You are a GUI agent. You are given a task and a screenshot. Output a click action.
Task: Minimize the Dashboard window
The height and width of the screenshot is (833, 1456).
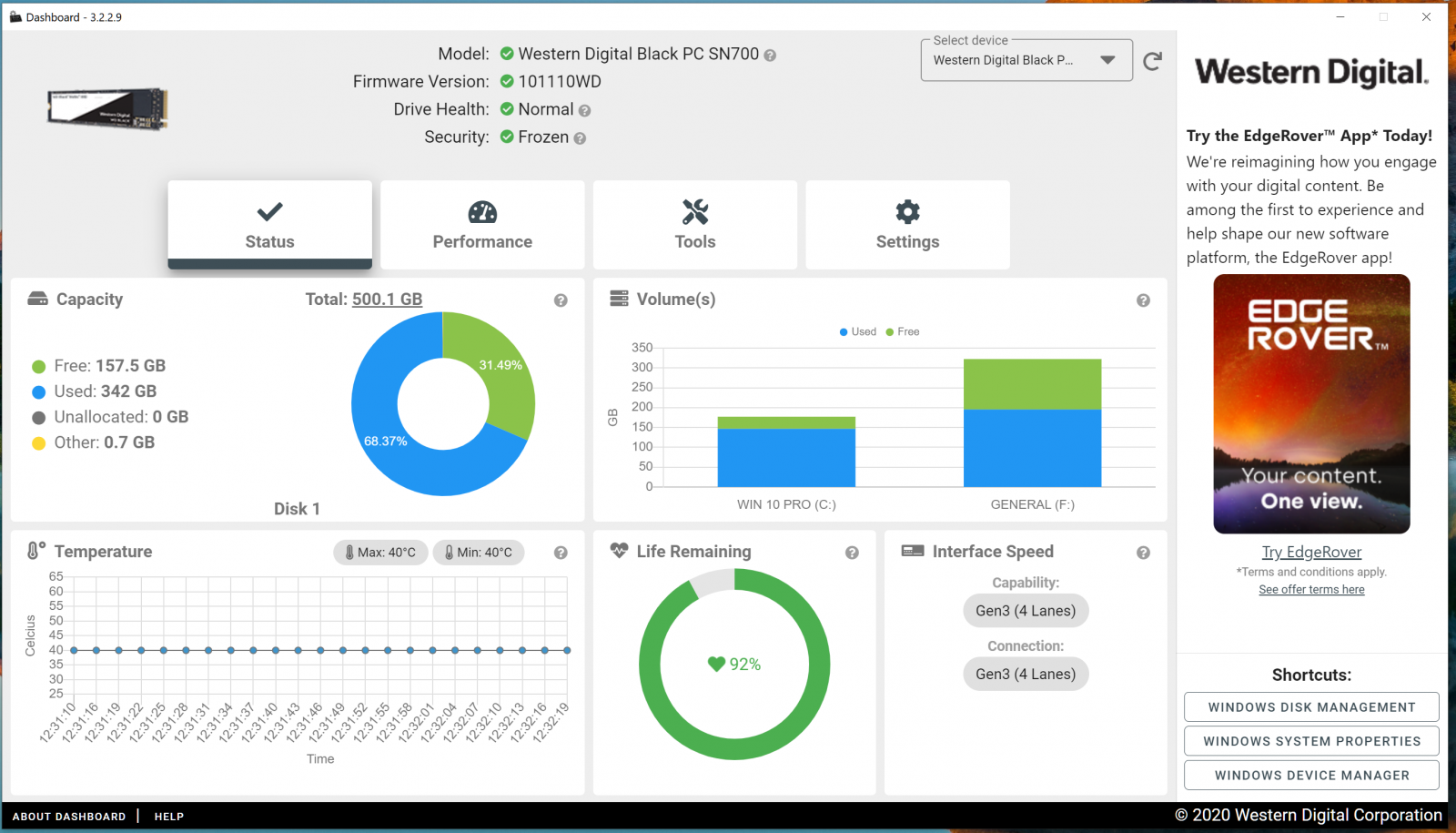coord(1340,16)
